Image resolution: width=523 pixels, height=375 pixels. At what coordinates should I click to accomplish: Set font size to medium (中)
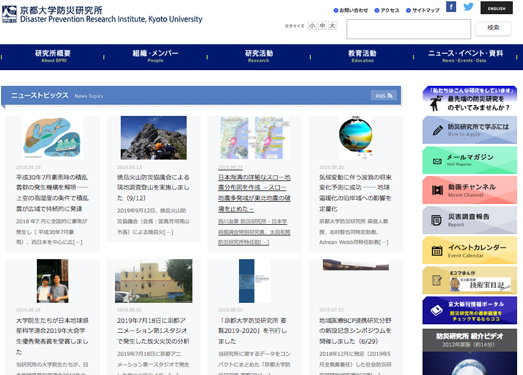(x=322, y=26)
